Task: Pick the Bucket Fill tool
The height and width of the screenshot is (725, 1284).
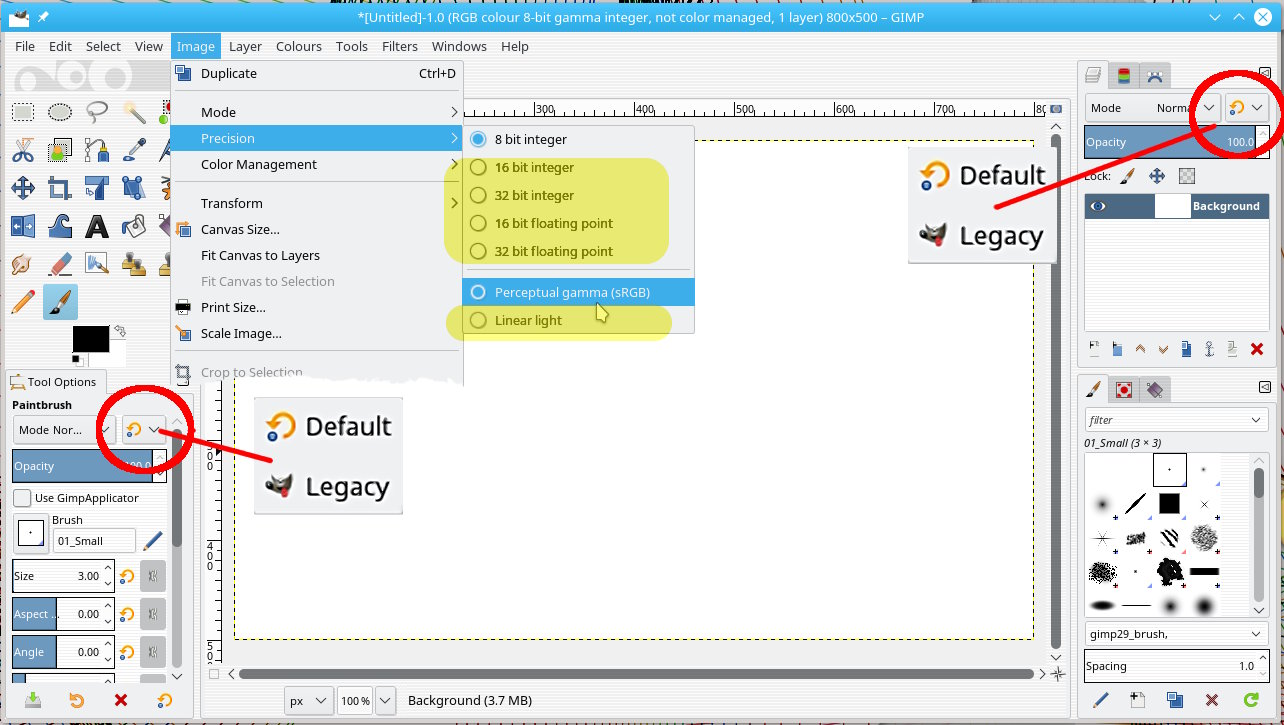Action: 134,226
